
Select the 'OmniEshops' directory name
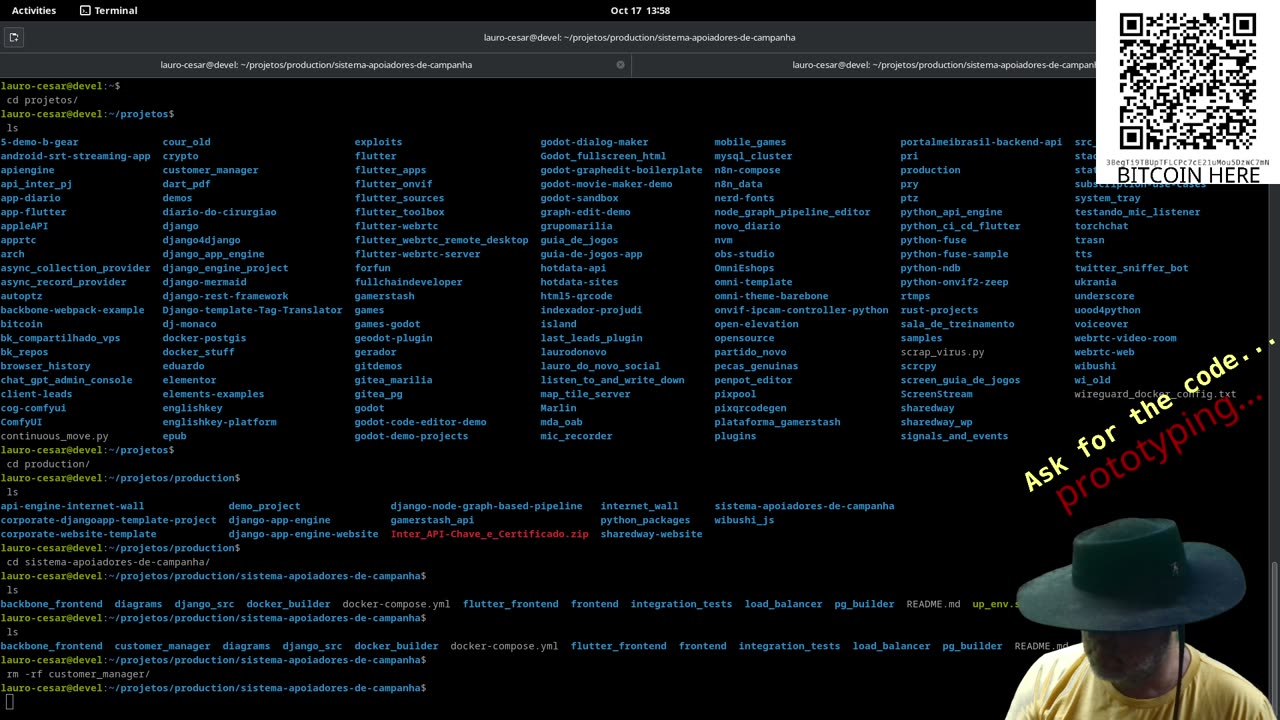(x=744, y=268)
